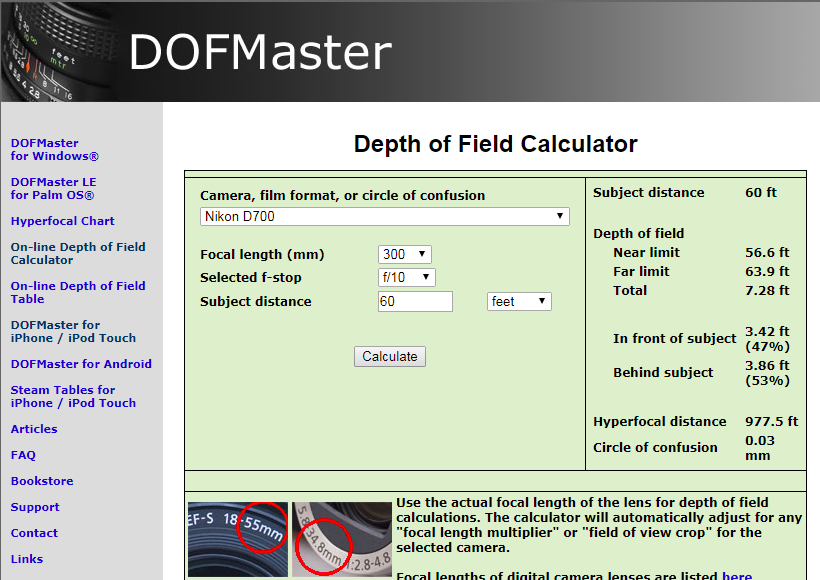Viewport: 820px width, 580px height.
Task: Click the Subject distance input field
Action: (415, 302)
